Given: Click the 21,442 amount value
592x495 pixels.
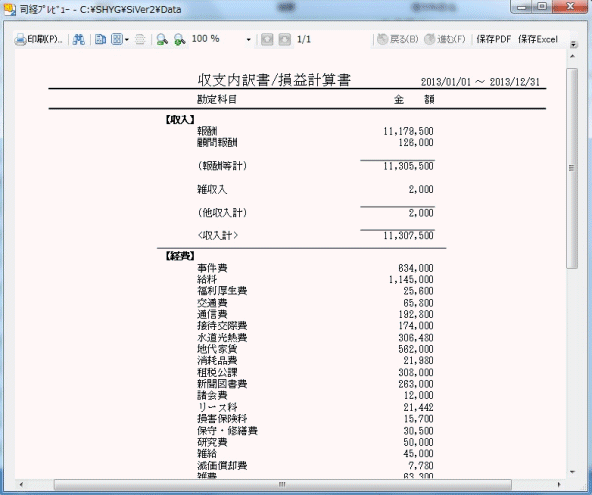Looking at the screenshot, I should tap(418, 407).
